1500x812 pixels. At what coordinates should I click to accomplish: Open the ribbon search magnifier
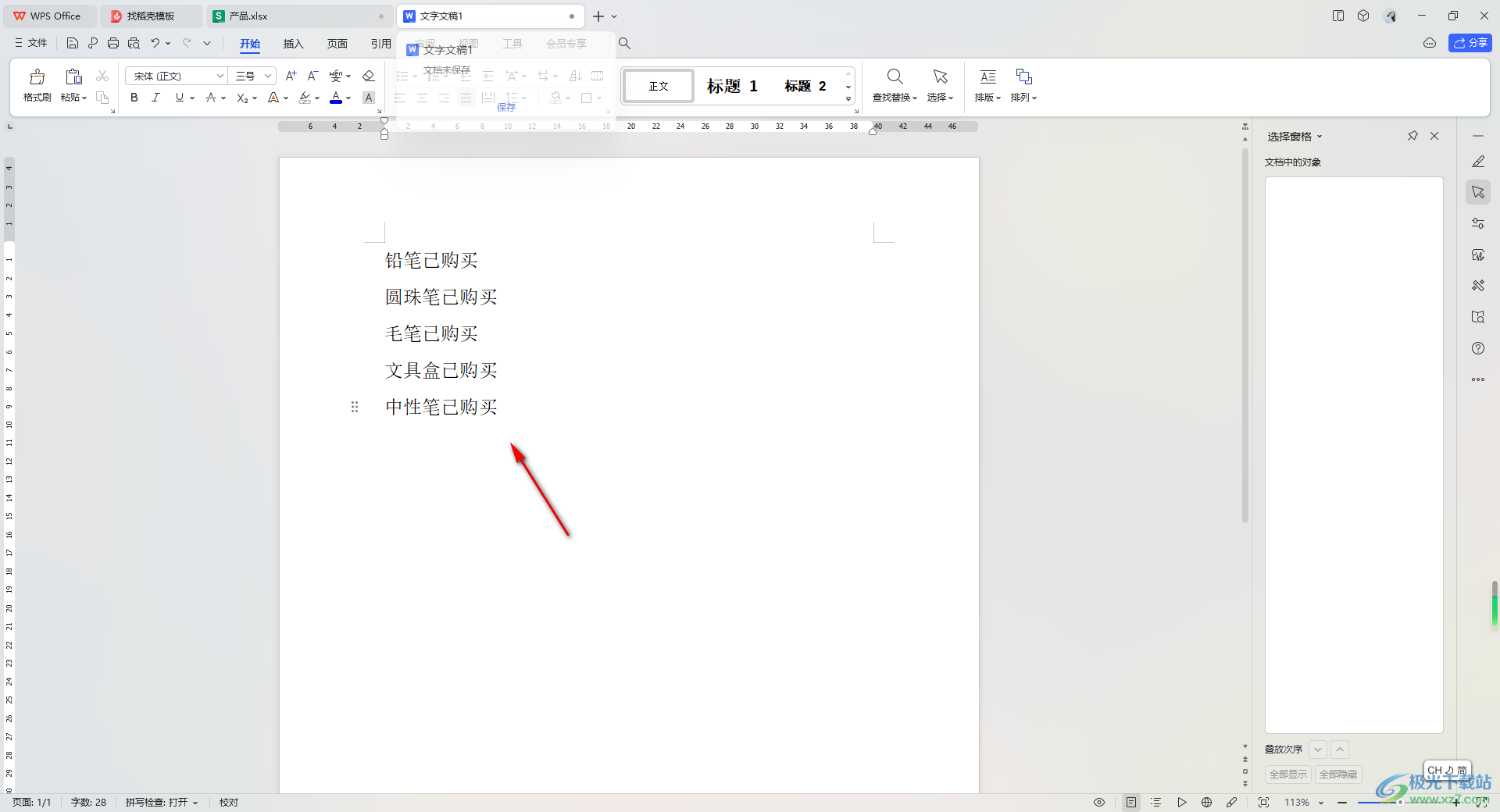coord(624,44)
